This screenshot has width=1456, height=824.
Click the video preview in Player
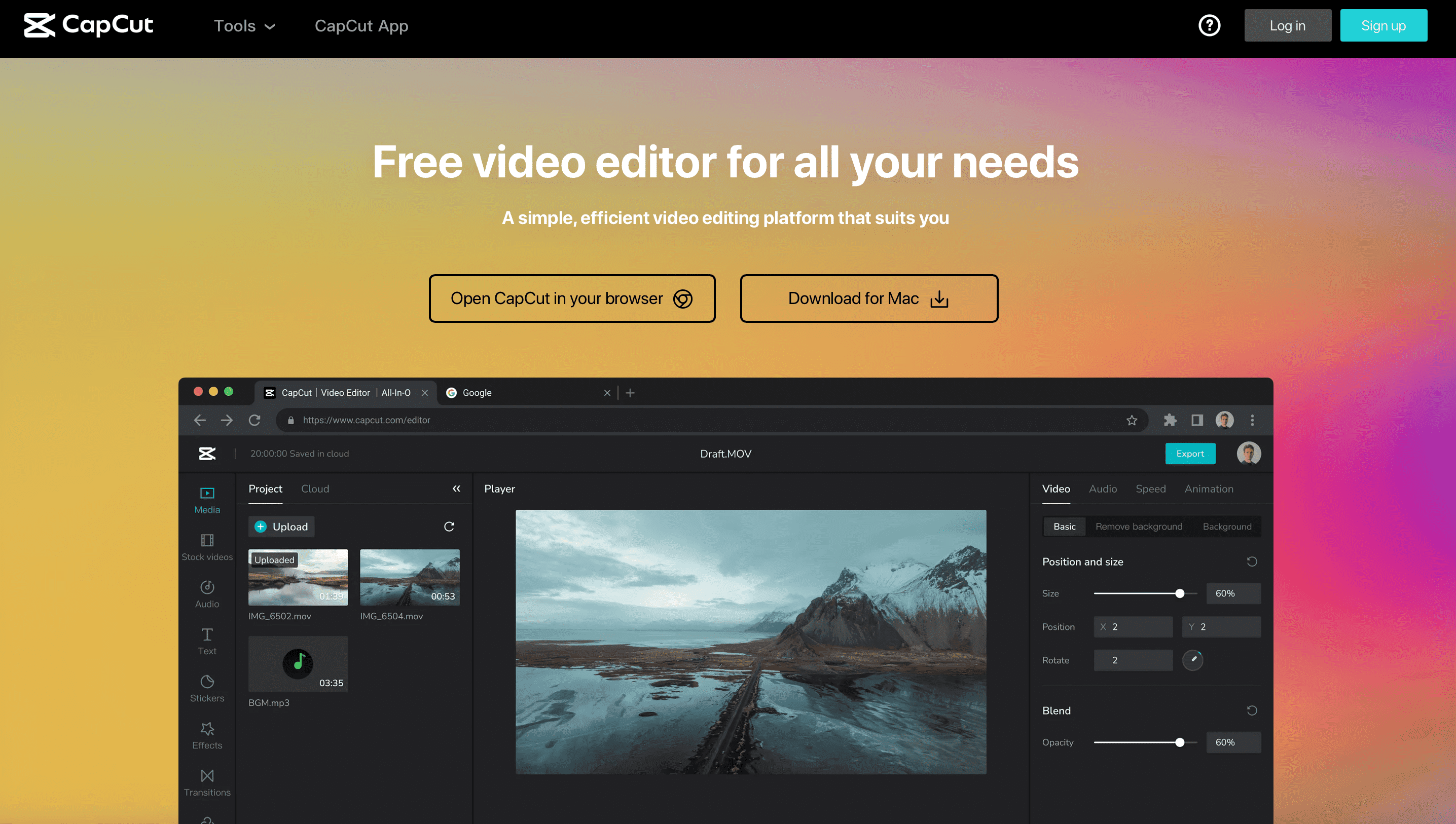click(751, 642)
